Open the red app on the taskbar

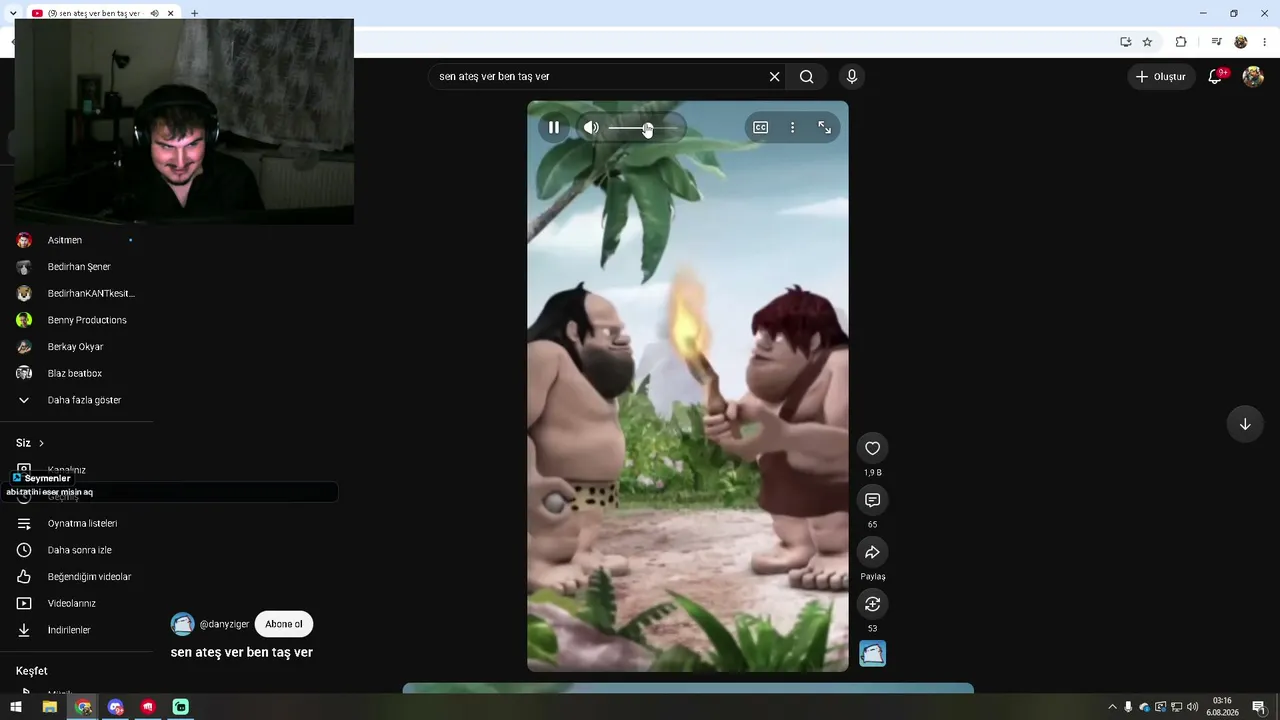(x=148, y=707)
